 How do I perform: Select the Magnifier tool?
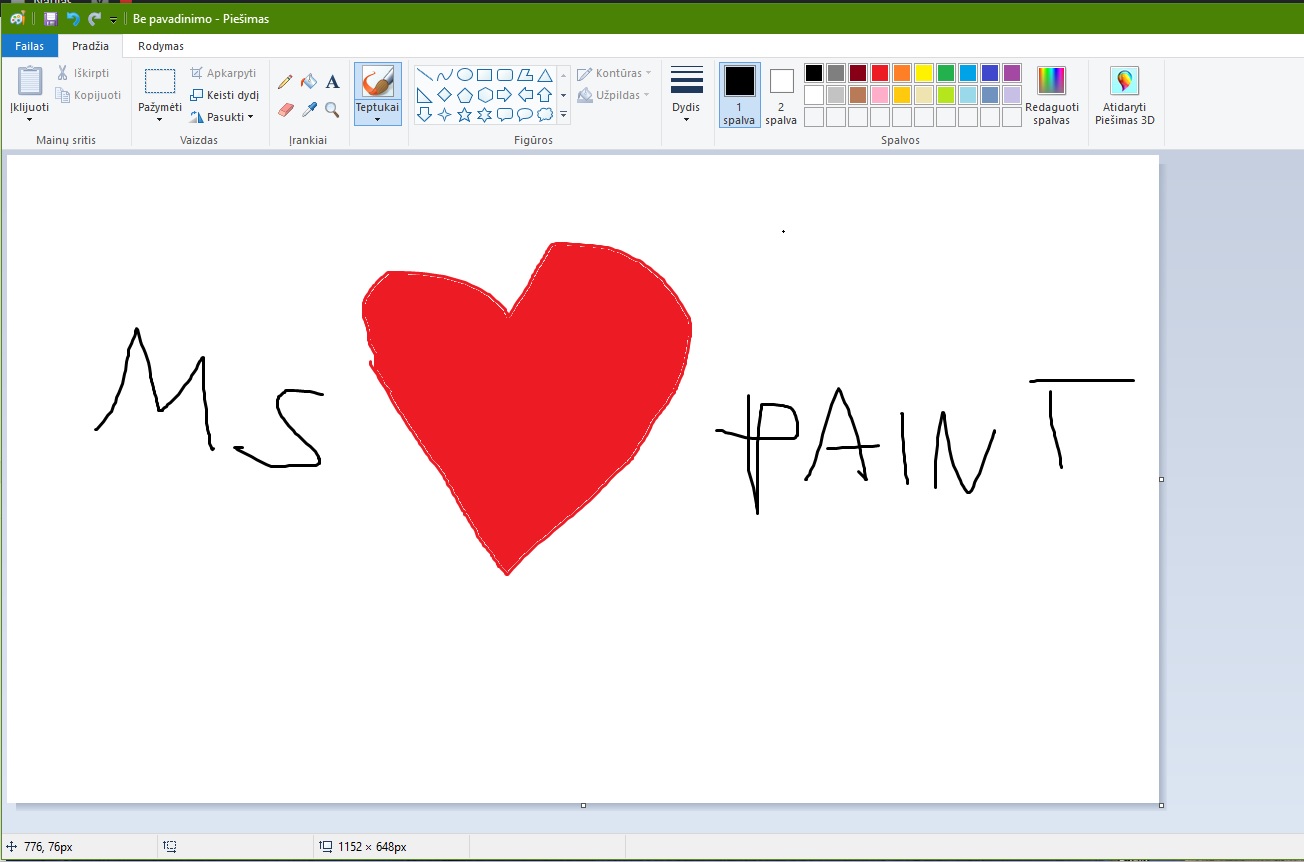click(332, 109)
